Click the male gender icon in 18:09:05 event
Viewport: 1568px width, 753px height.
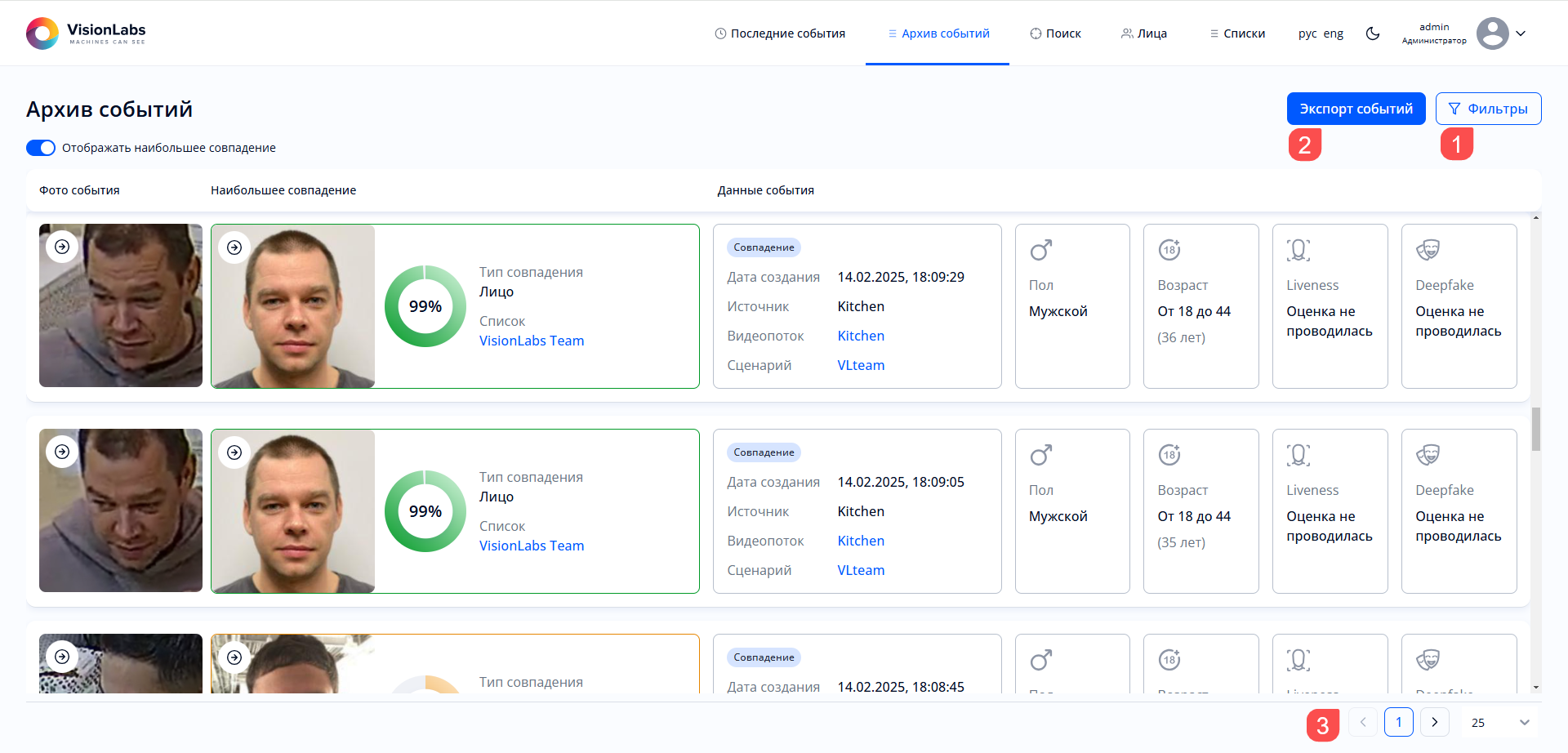1040,455
